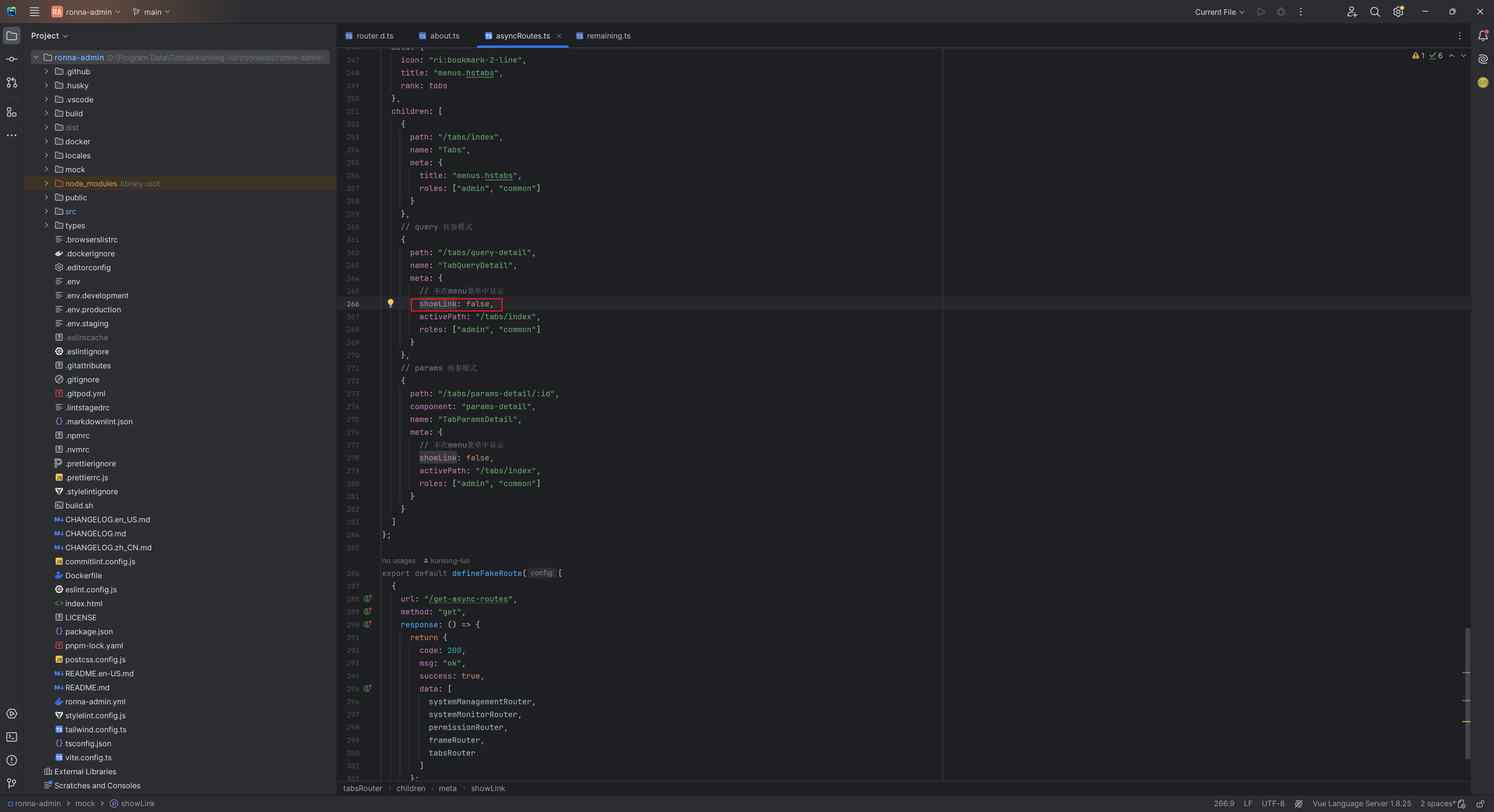Open editor tabs options menu
This screenshot has height=812, width=1494.
click(x=1460, y=36)
